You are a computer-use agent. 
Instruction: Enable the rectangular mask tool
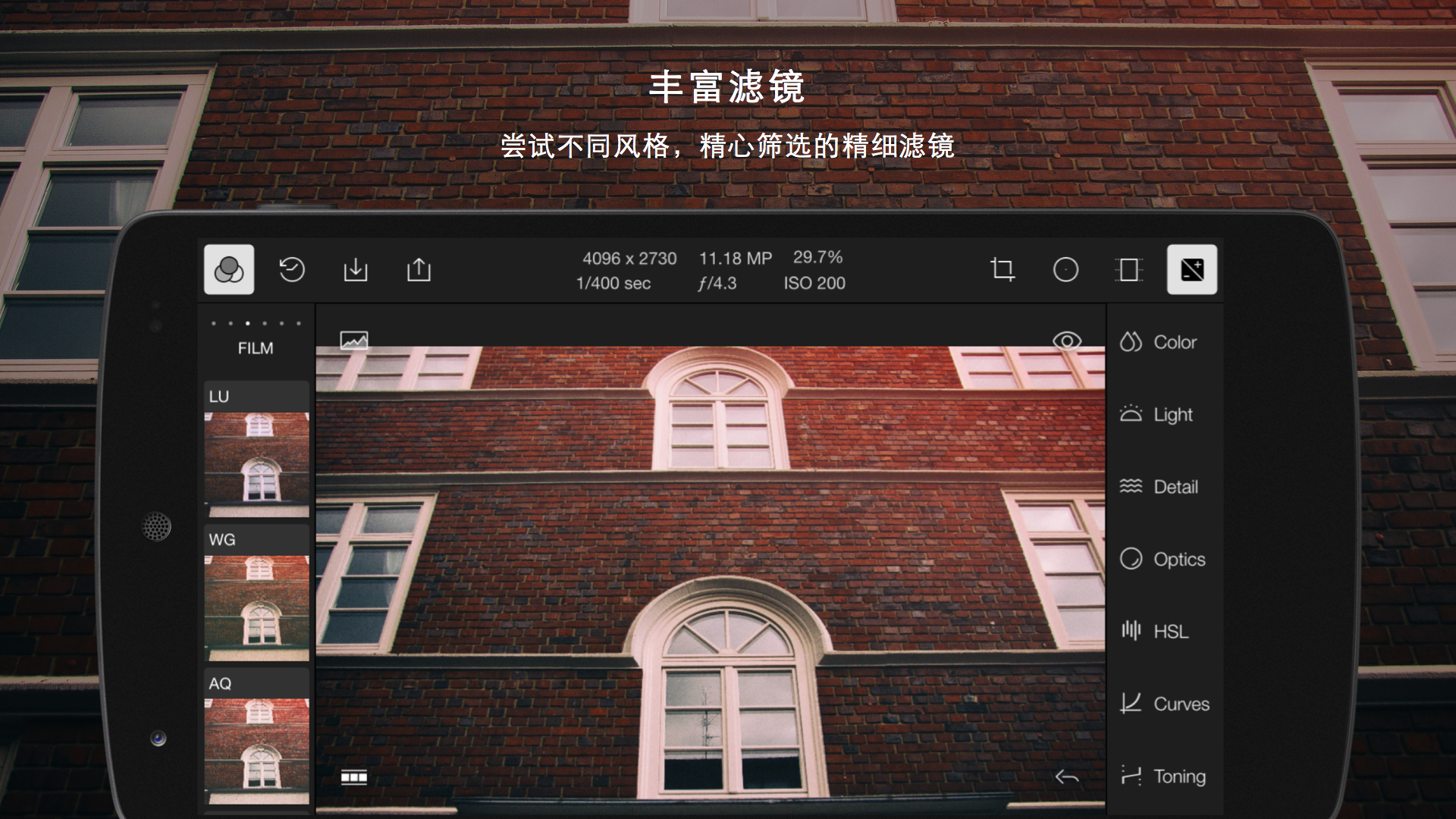tap(1128, 270)
